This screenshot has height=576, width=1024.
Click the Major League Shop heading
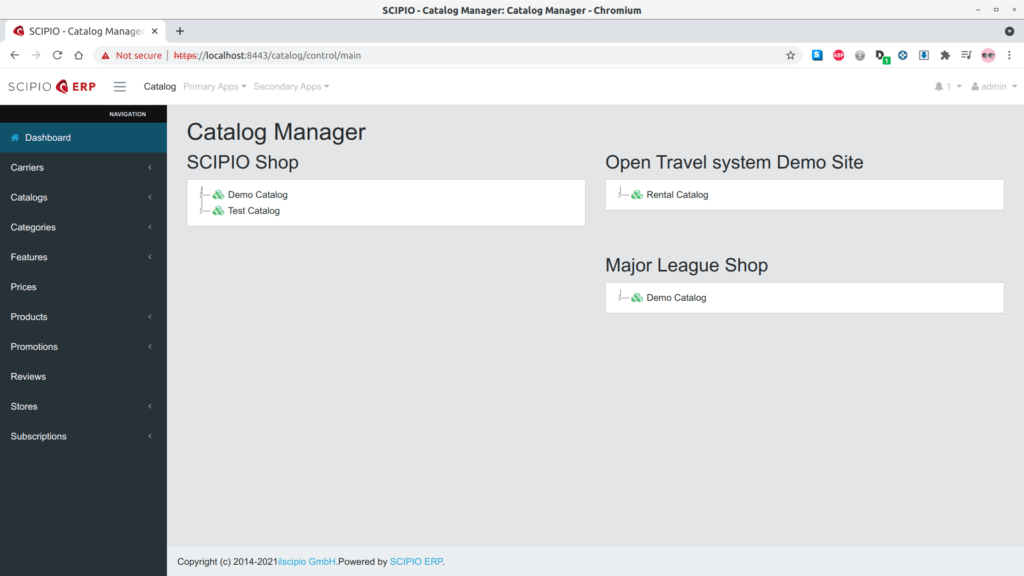686,265
